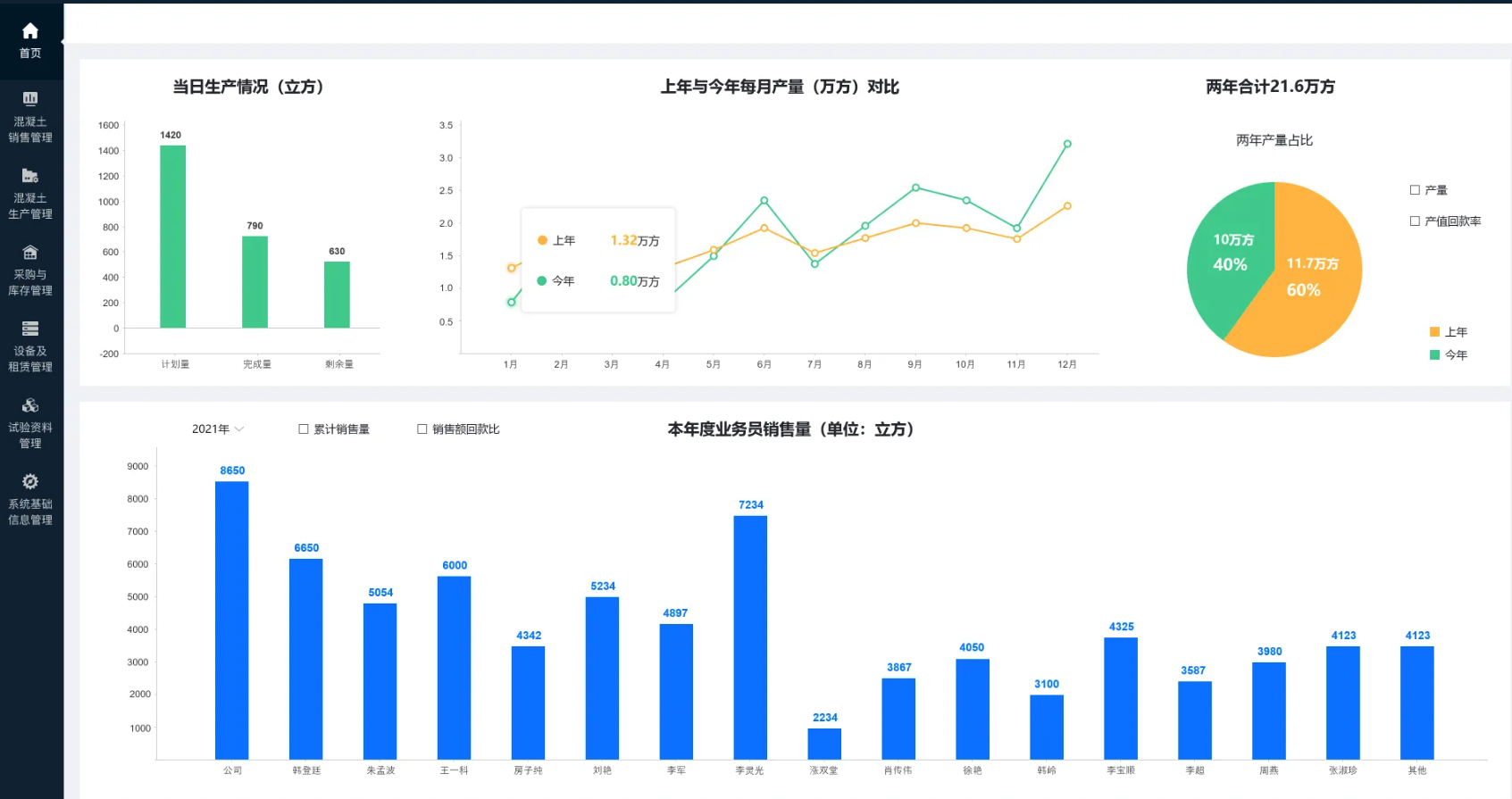Select the 刘艳 5234 sales bar

(x=603, y=678)
